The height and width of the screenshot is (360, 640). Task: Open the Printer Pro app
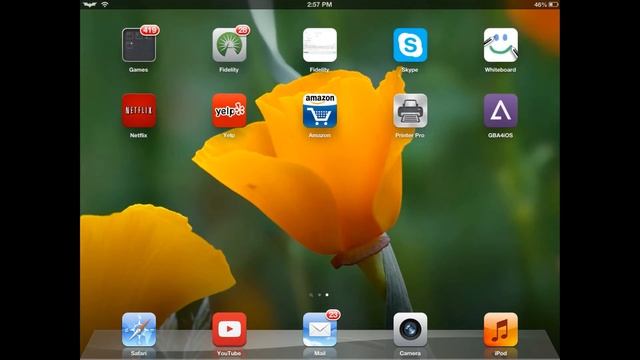click(x=410, y=111)
